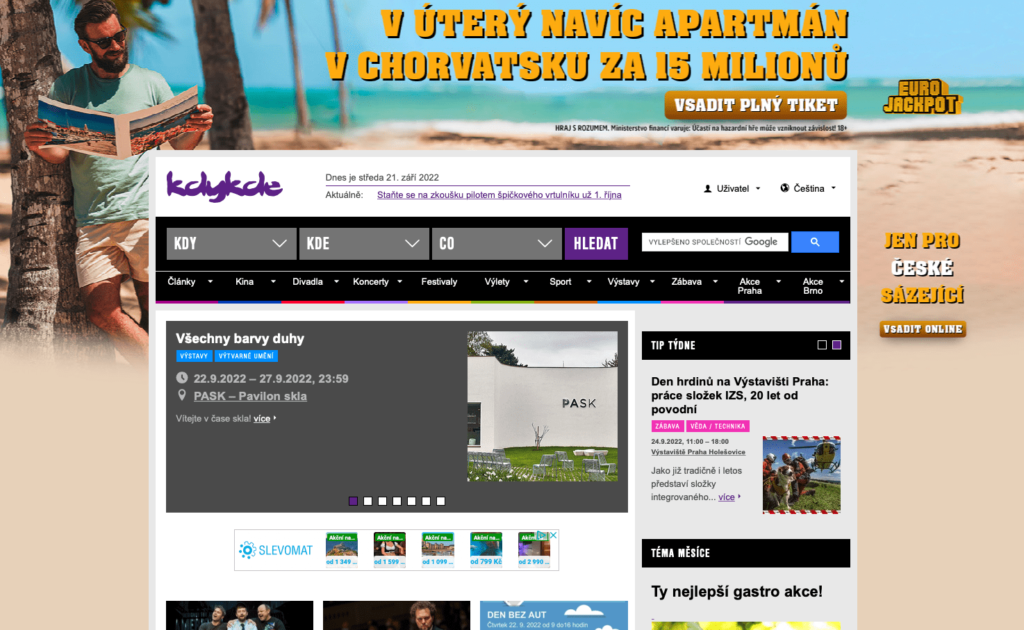The height and width of the screenshot is (630, 1024).
Task: Select the last carousel pagination dot
Action: pyautogui.click(x=440, y=501)
